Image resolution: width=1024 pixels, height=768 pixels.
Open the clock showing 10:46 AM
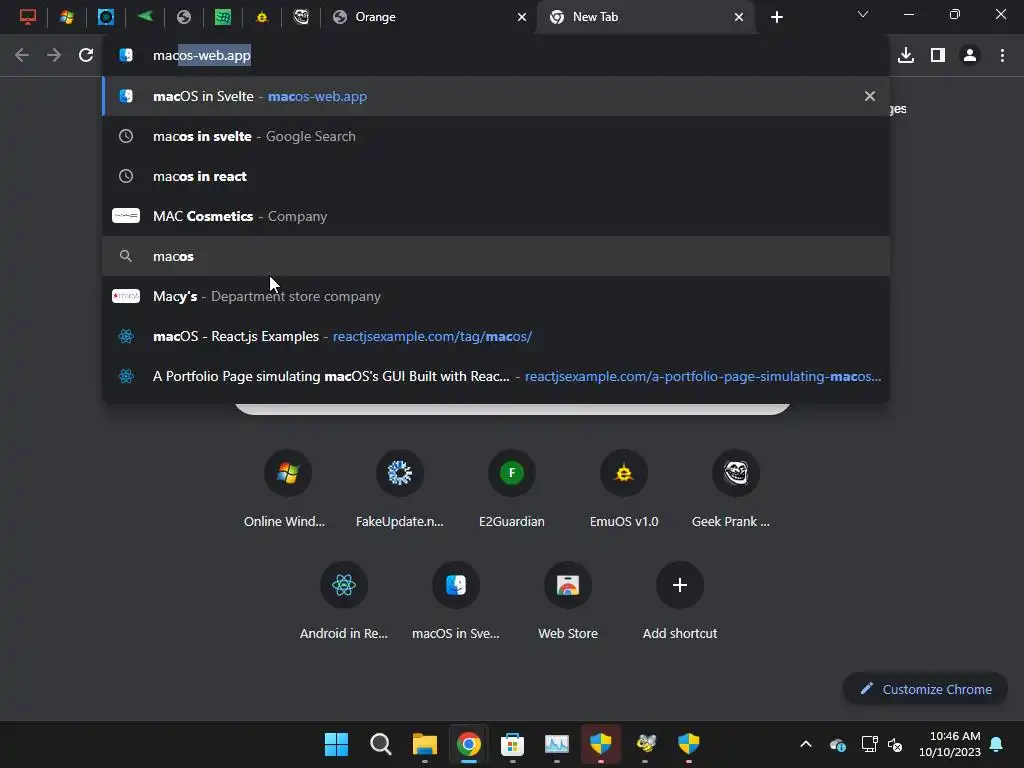tap(950, 744)
